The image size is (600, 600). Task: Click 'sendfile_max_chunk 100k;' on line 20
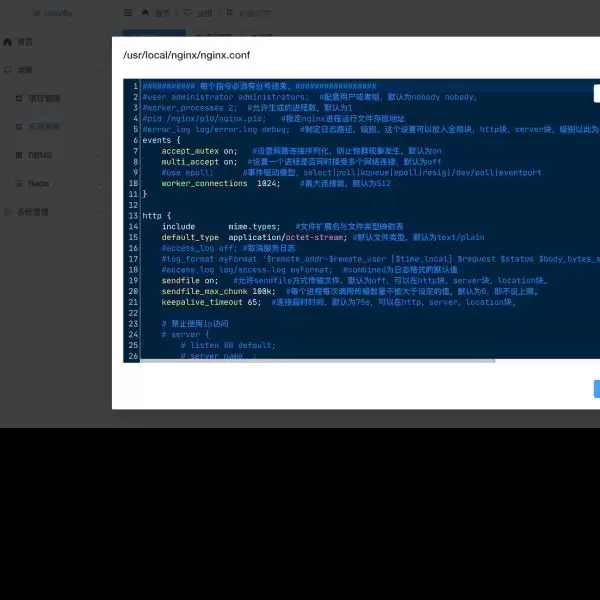pos(218,291)
